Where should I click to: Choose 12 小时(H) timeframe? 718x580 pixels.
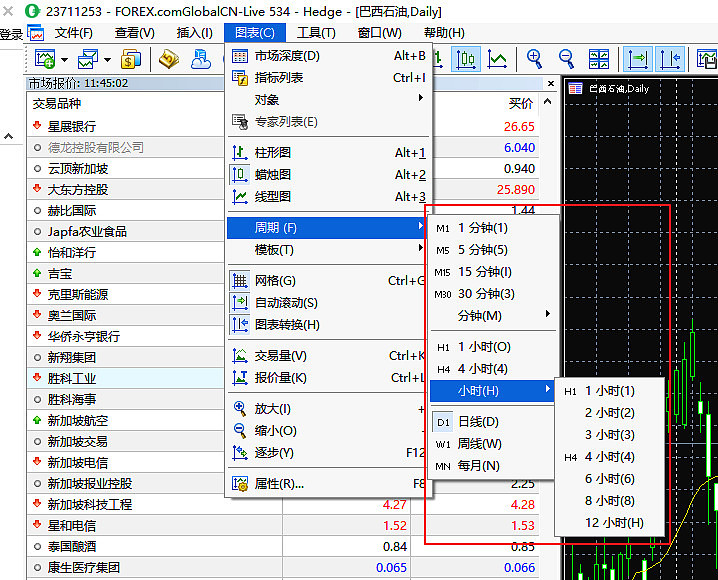coord(609,523)
